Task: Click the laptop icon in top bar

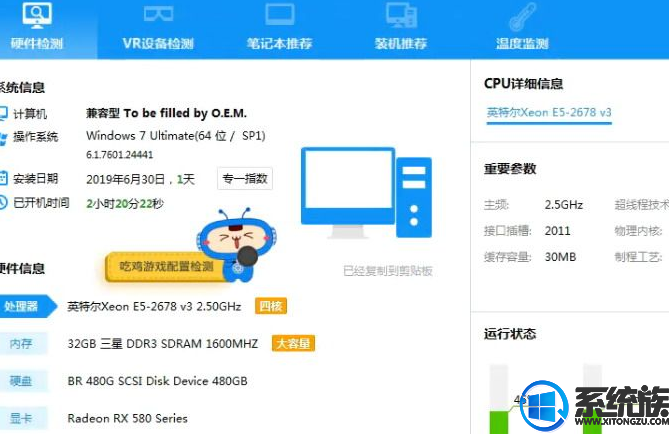Action: click(x=279, y=14)
